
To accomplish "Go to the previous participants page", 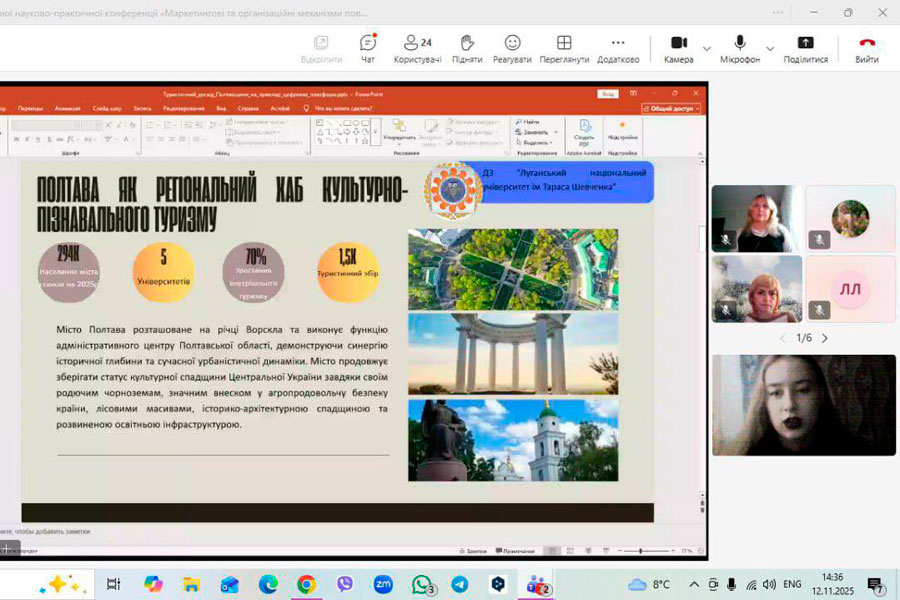I will pos(783,338).
